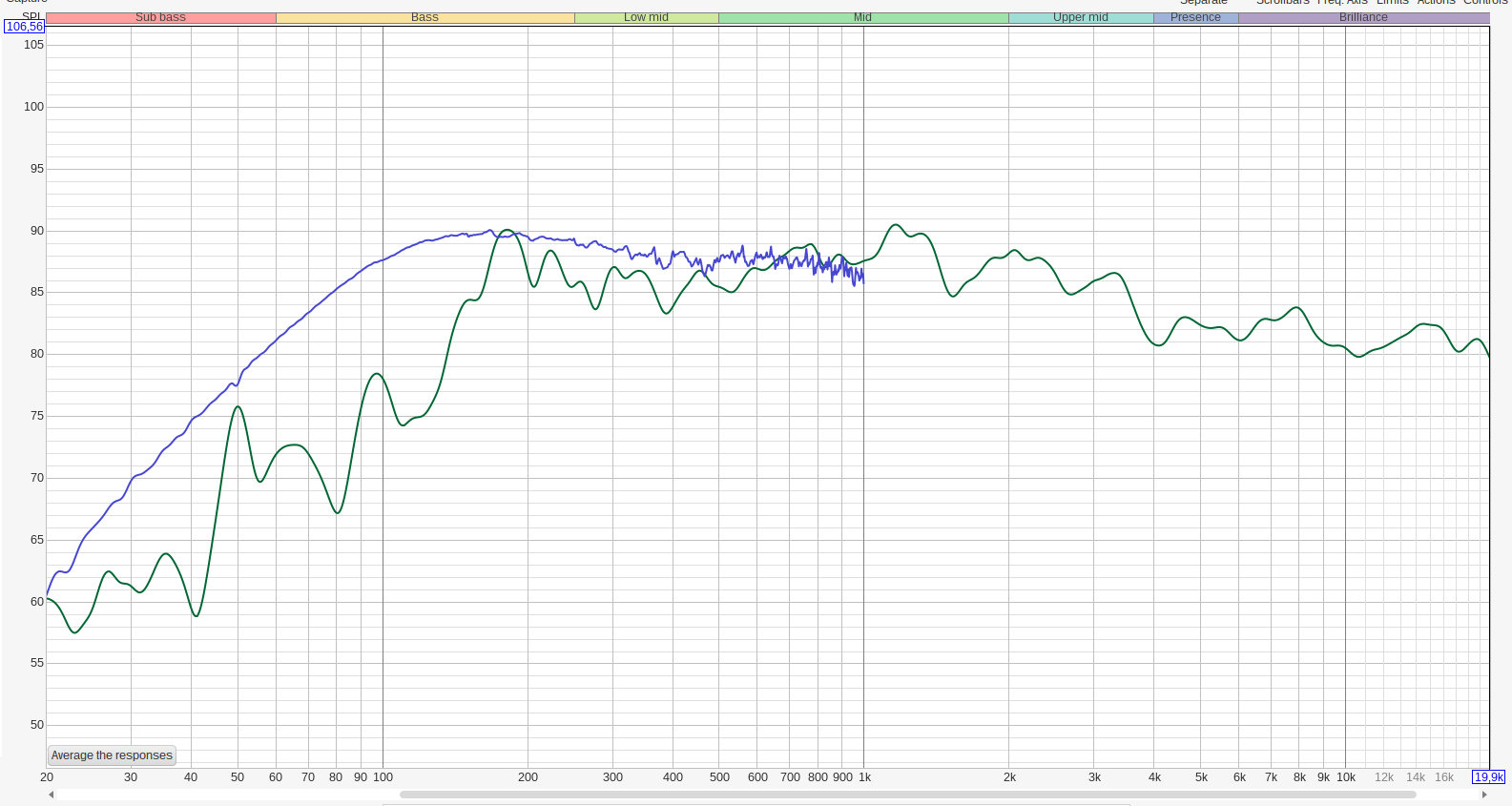Select the Low mid frequency band label
The height and width of the screenshot is (806, 1512).
point(646,17)
